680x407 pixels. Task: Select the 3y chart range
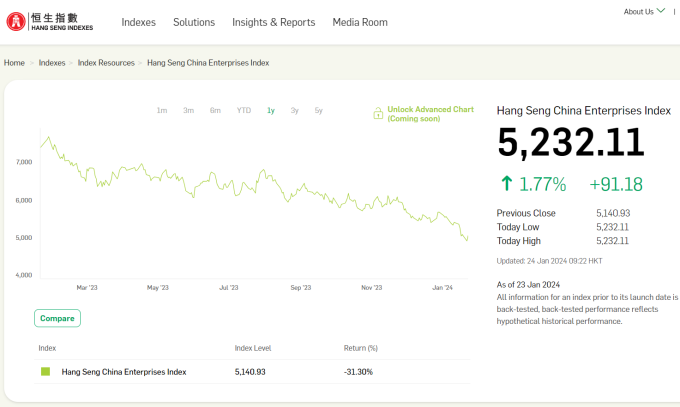[x=294, y=111]
